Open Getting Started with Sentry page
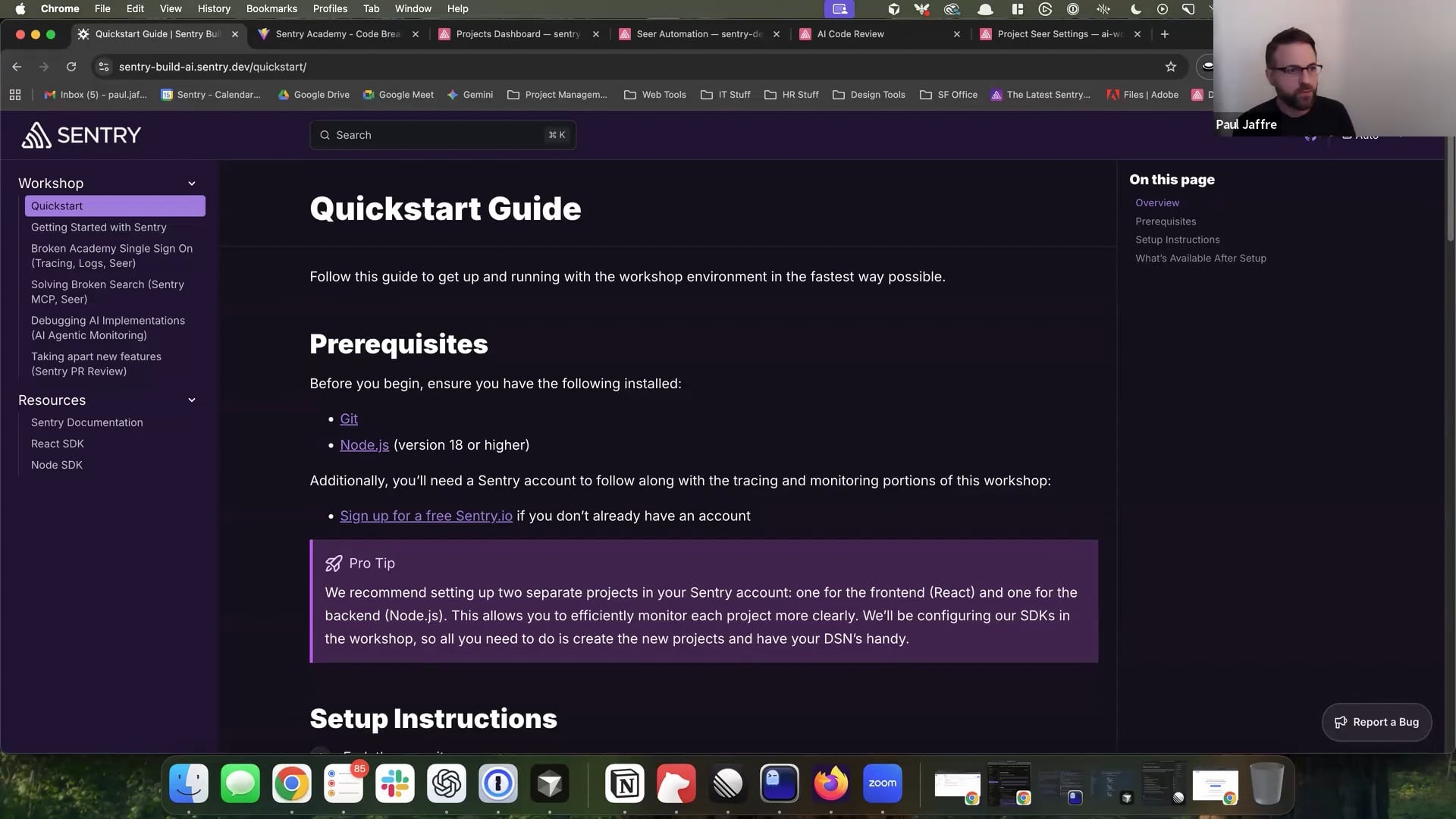The width and height of the screenshot is (1456, 819). [x=99, y=227]
